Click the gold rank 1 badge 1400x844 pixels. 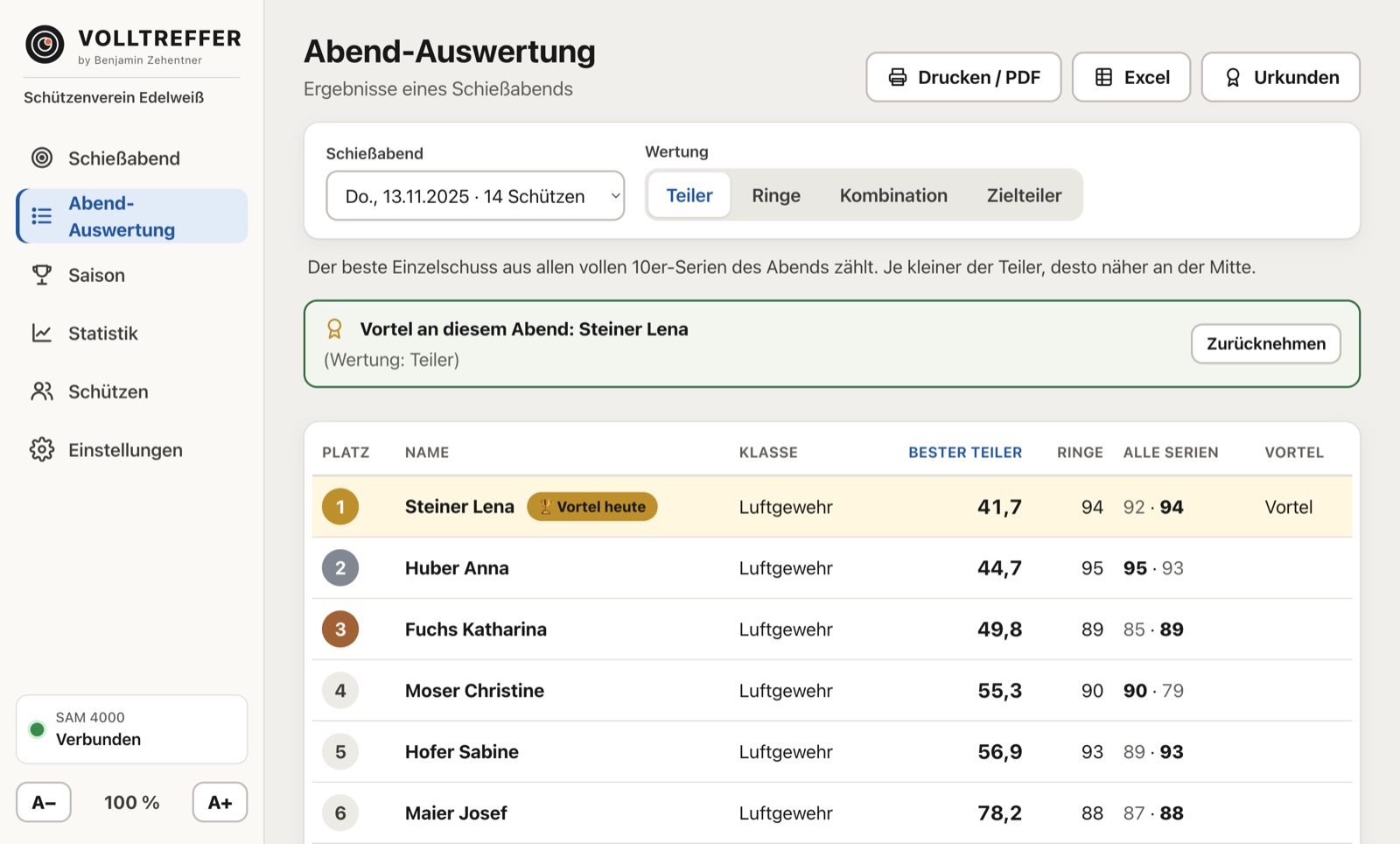(340, 506)
